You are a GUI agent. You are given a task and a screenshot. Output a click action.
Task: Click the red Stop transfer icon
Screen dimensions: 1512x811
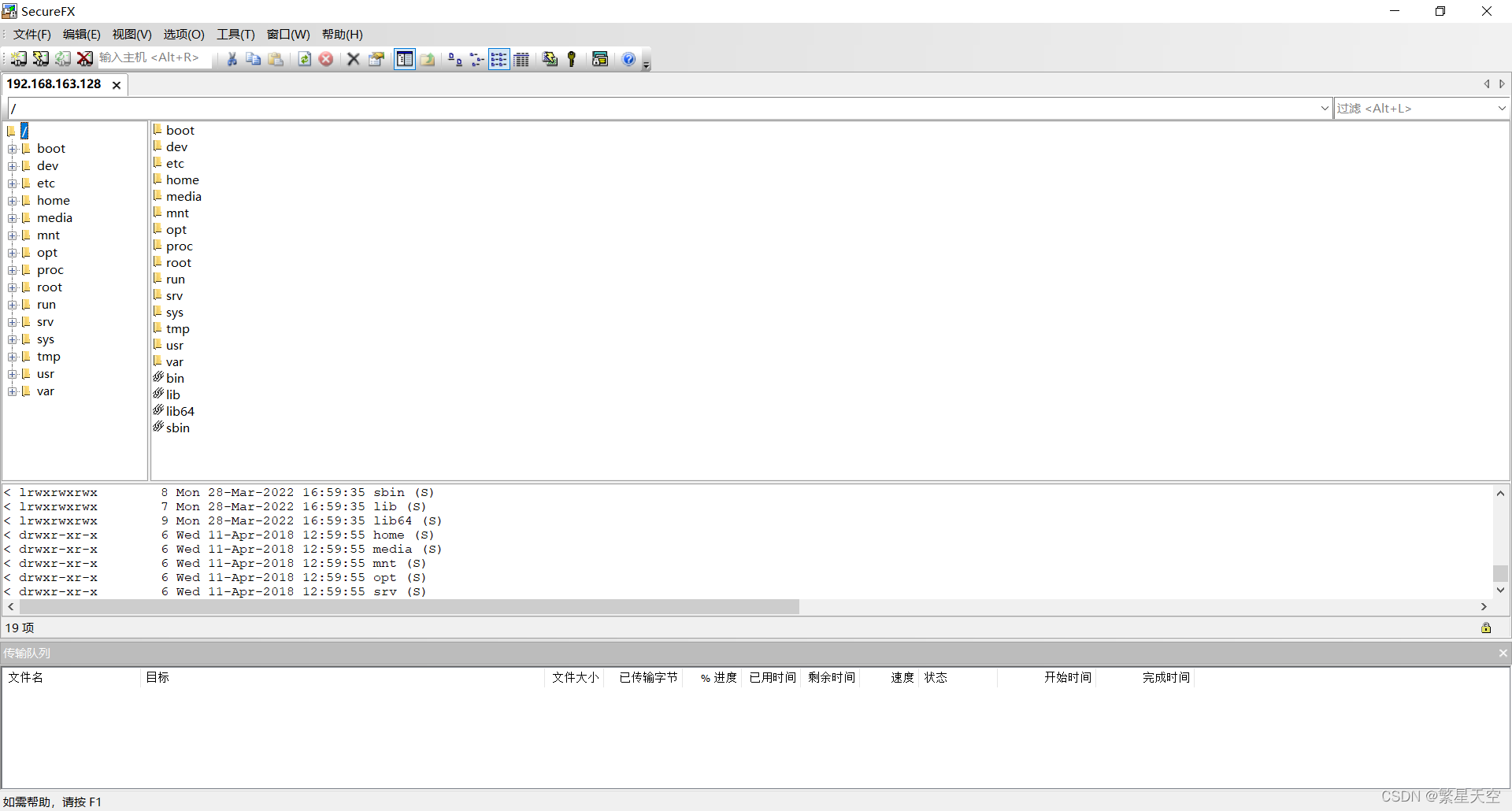326,59
